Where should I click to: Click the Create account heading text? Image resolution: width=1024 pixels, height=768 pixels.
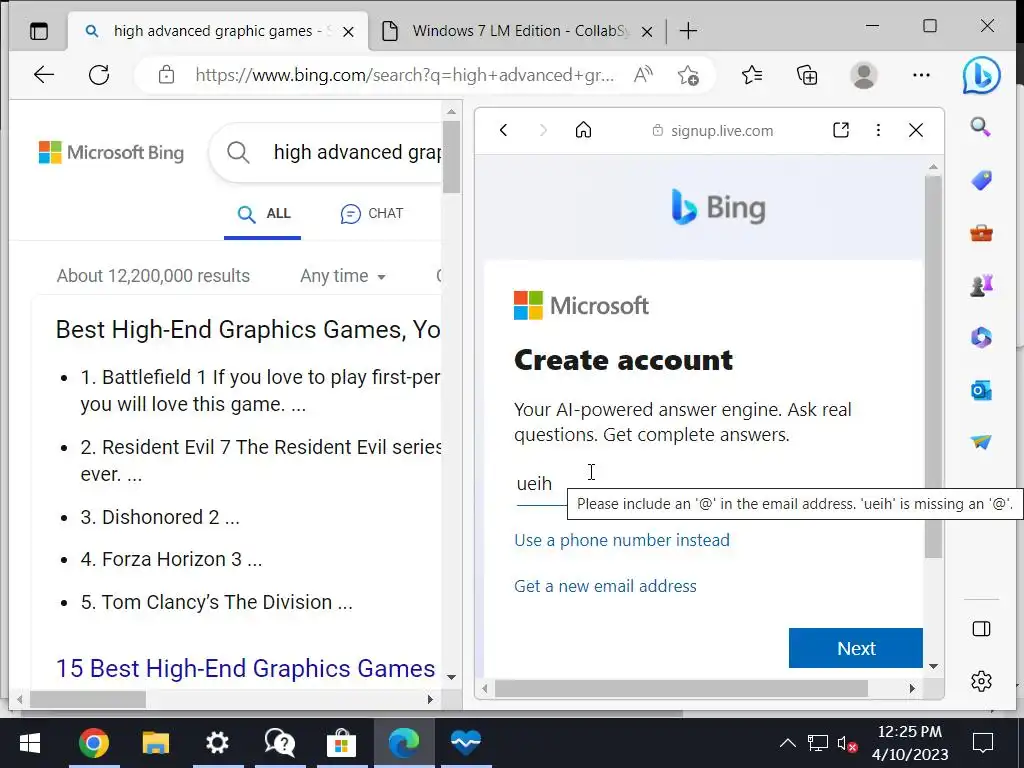[623, 360]
